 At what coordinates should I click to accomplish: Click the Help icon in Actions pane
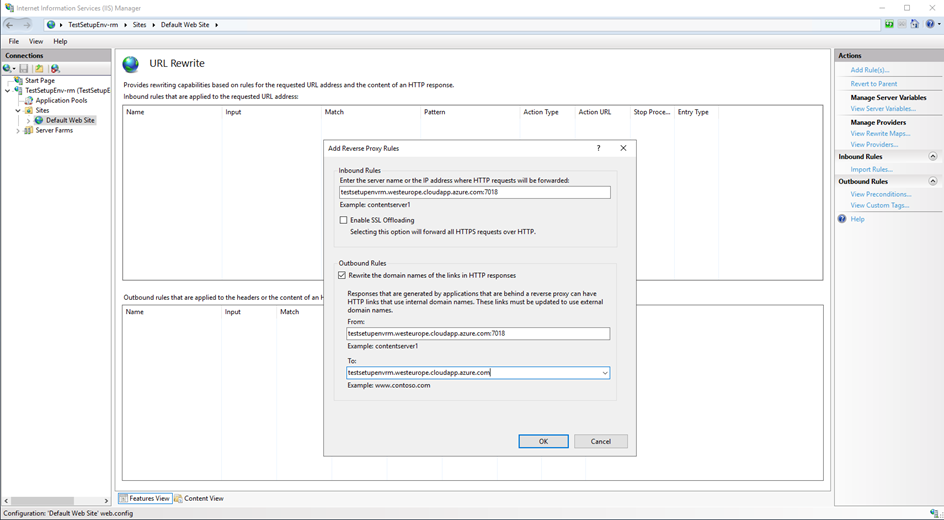pos(843,219)
